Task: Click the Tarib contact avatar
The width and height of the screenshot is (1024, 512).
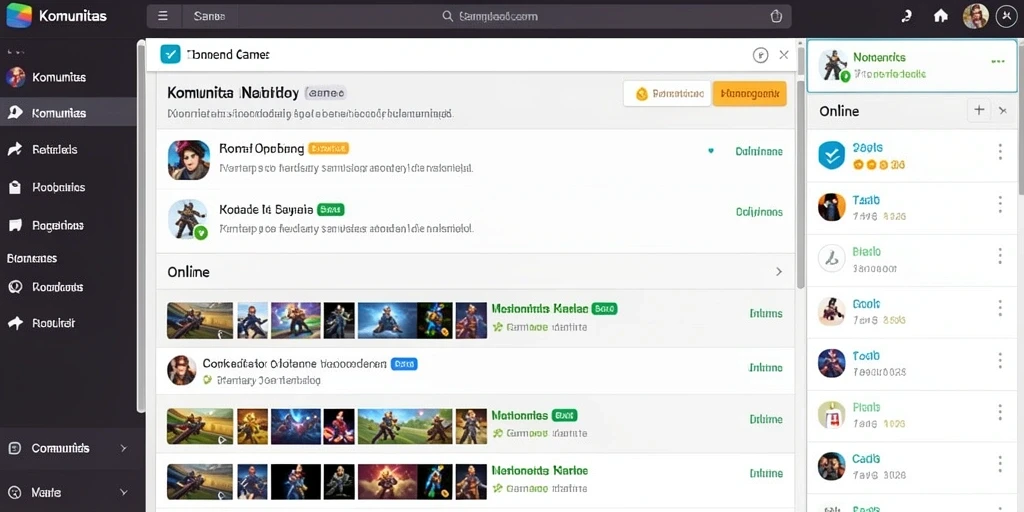Action: [x=832, y=207]
